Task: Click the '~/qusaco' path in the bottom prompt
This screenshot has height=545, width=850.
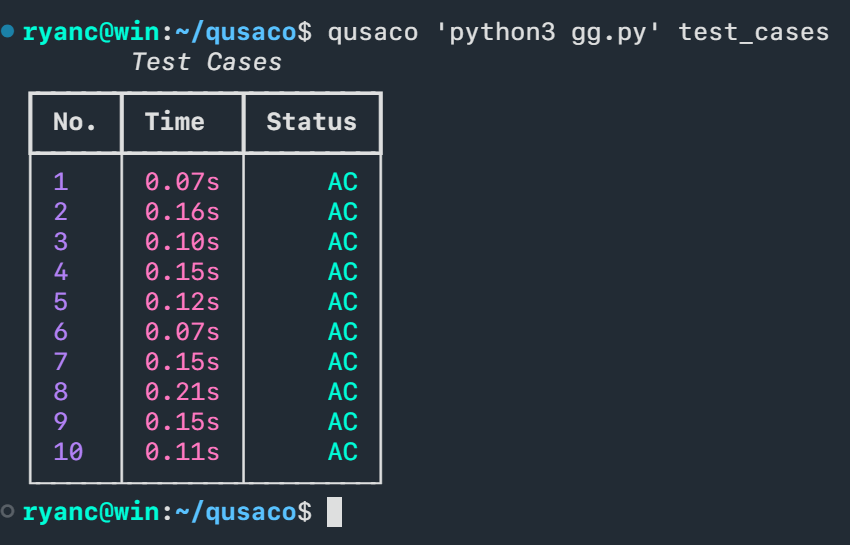Action: (237, 512)
